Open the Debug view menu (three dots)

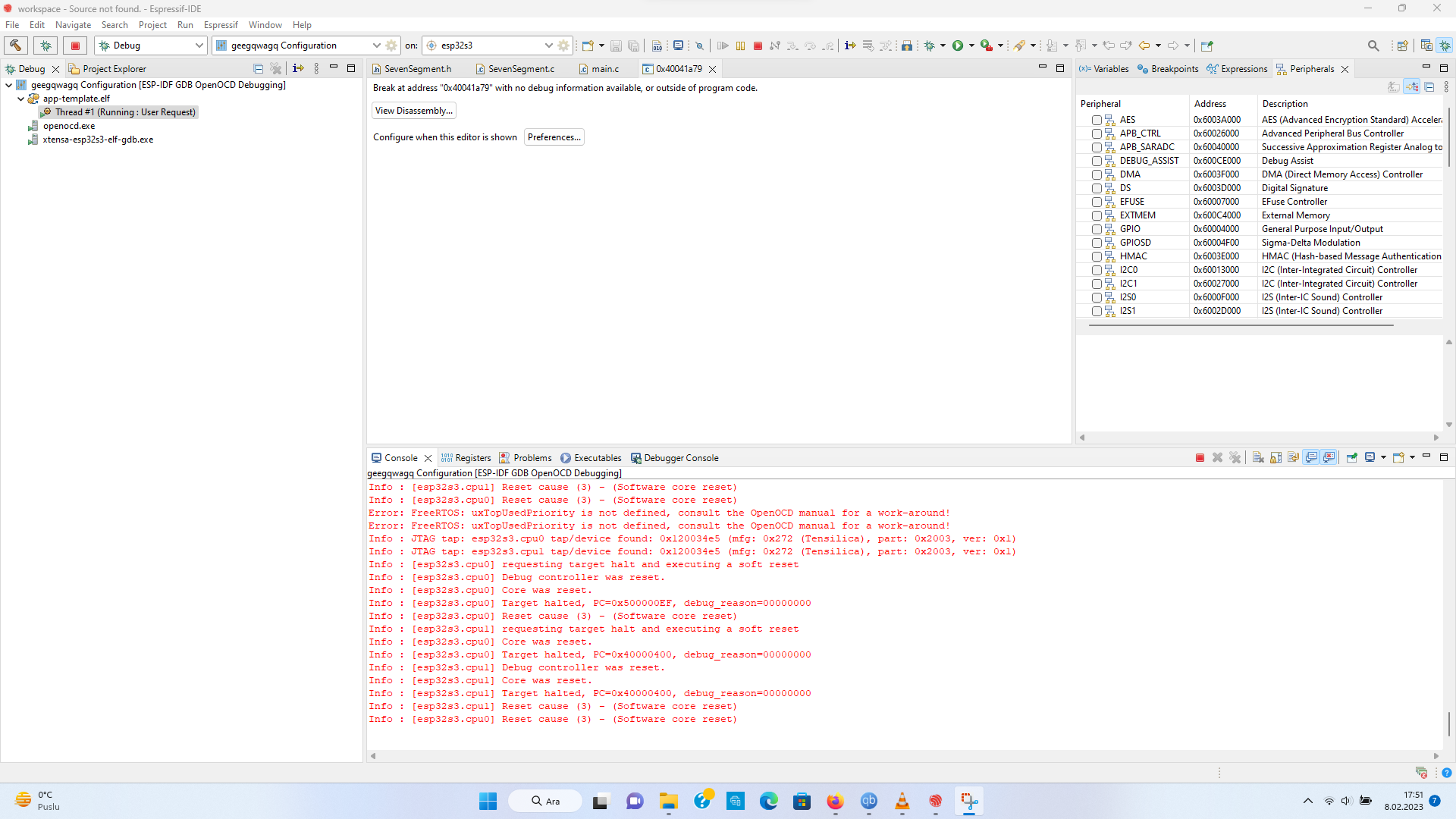pyautogui.click(x=316, y=69)
